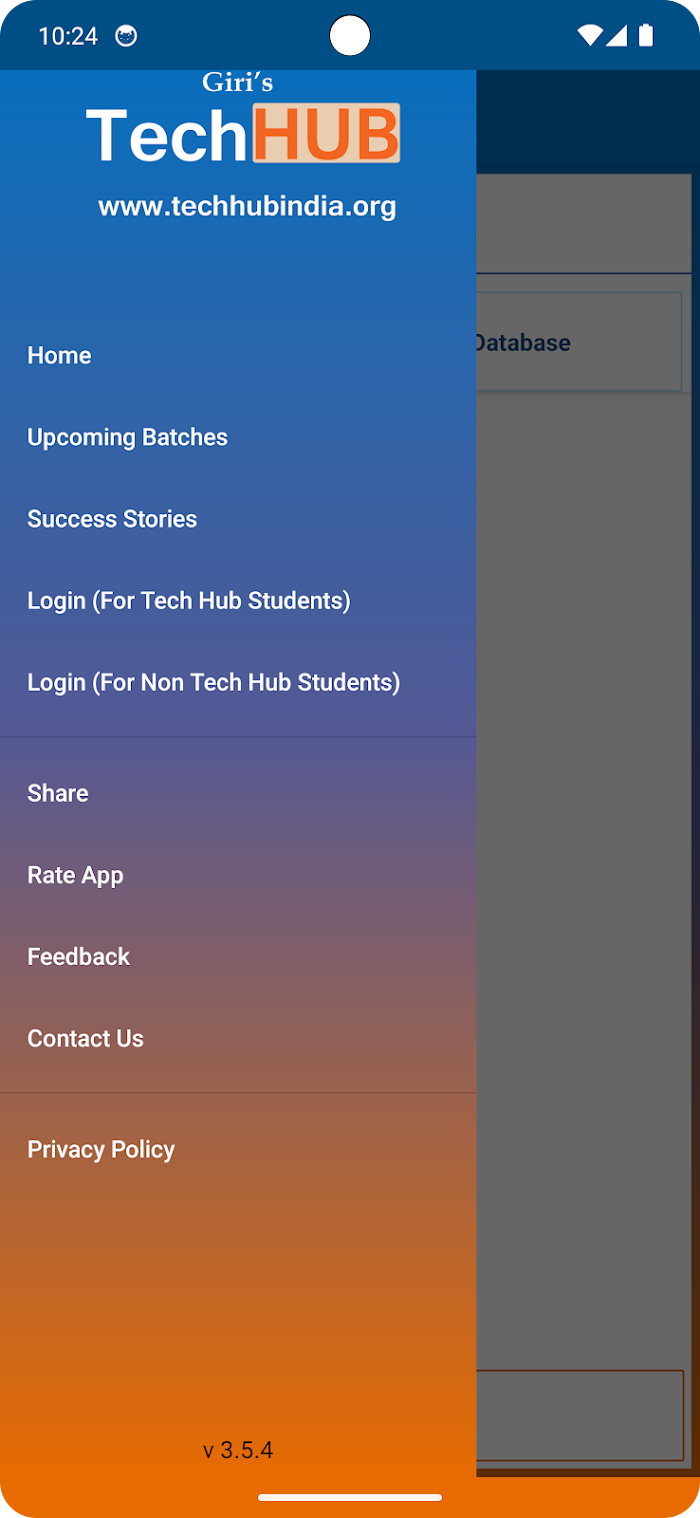Tap the battery icon in status bar

point(646,36)
